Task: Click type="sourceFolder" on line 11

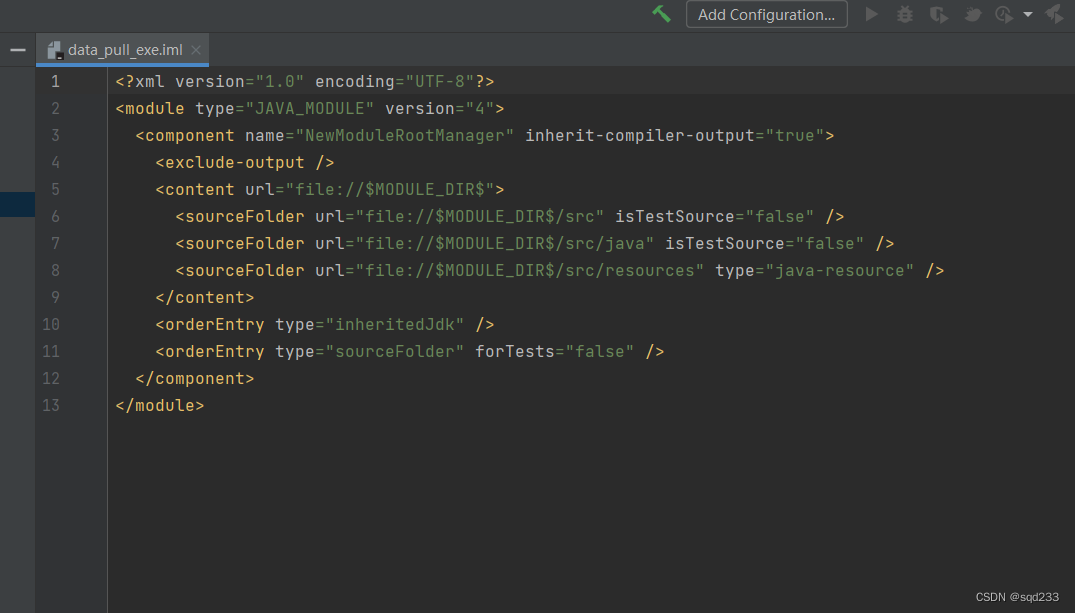Action: point(370,351)
